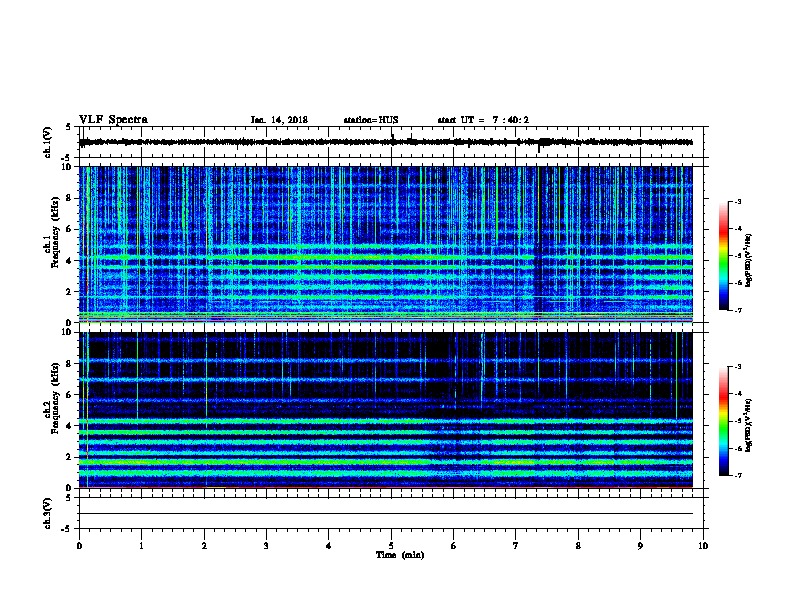Click the ch.2 spectrogram panel
Viewport: 792px width, 612px height.
coord(385,410)
